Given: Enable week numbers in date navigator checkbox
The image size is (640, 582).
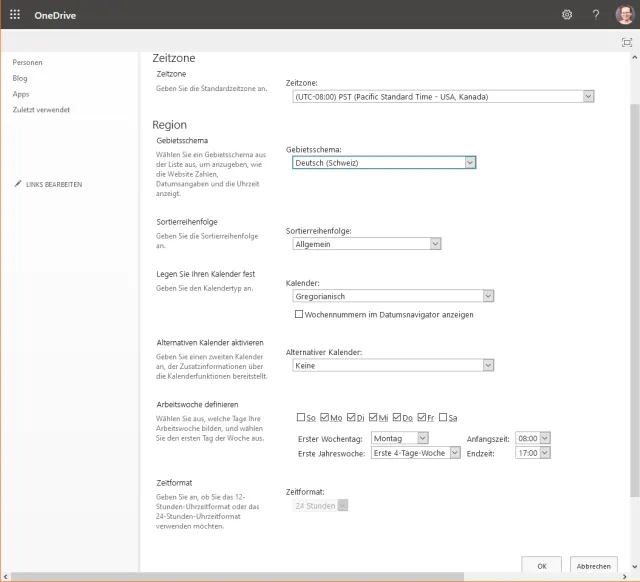Looking at the screenshot, I should 299,314.
